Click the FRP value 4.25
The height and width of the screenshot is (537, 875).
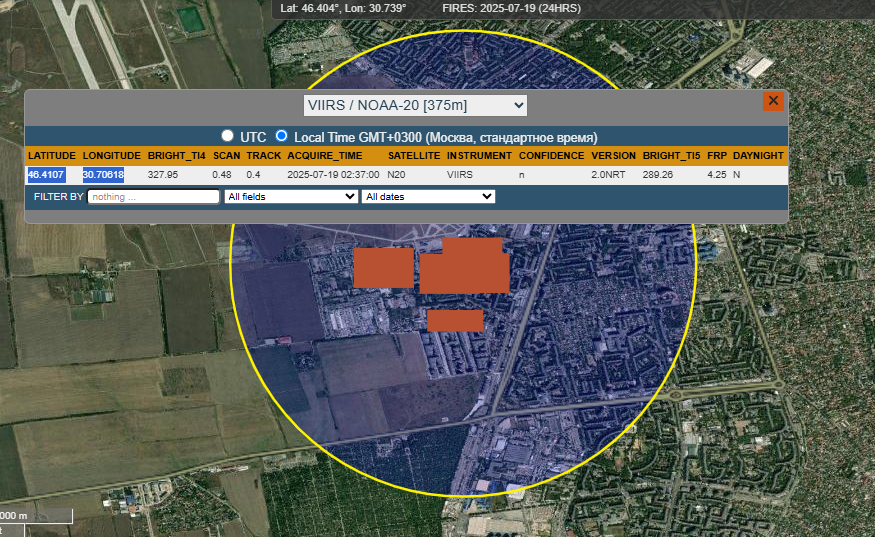coord(717,175)
